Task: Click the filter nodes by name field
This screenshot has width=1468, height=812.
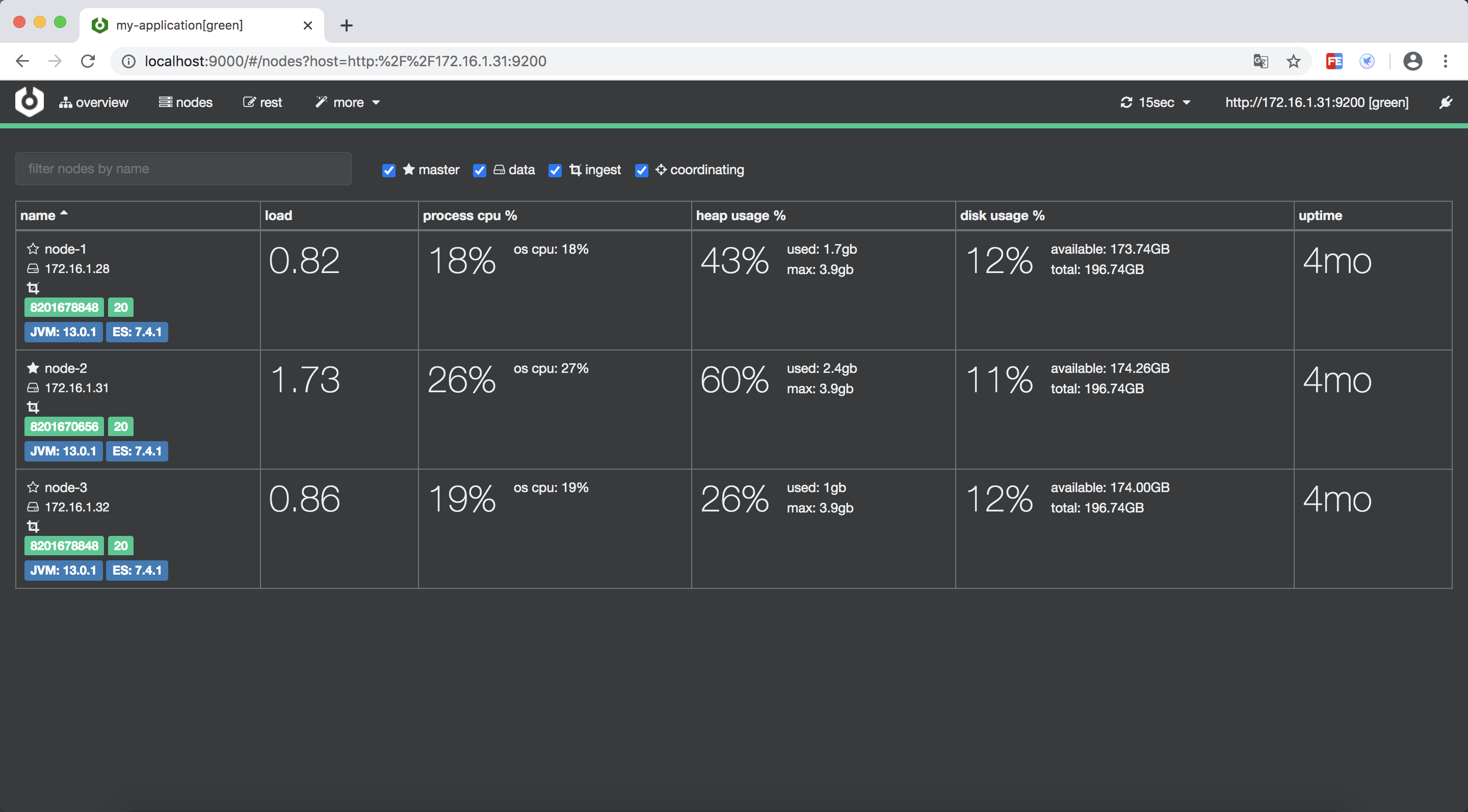Action: 183,169
